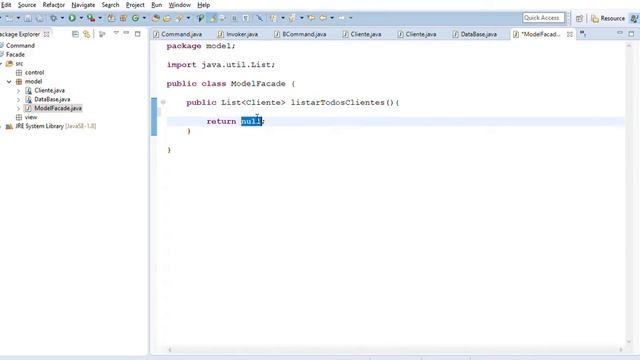Open the New button dropdown arrow

[x=18, y=18]
